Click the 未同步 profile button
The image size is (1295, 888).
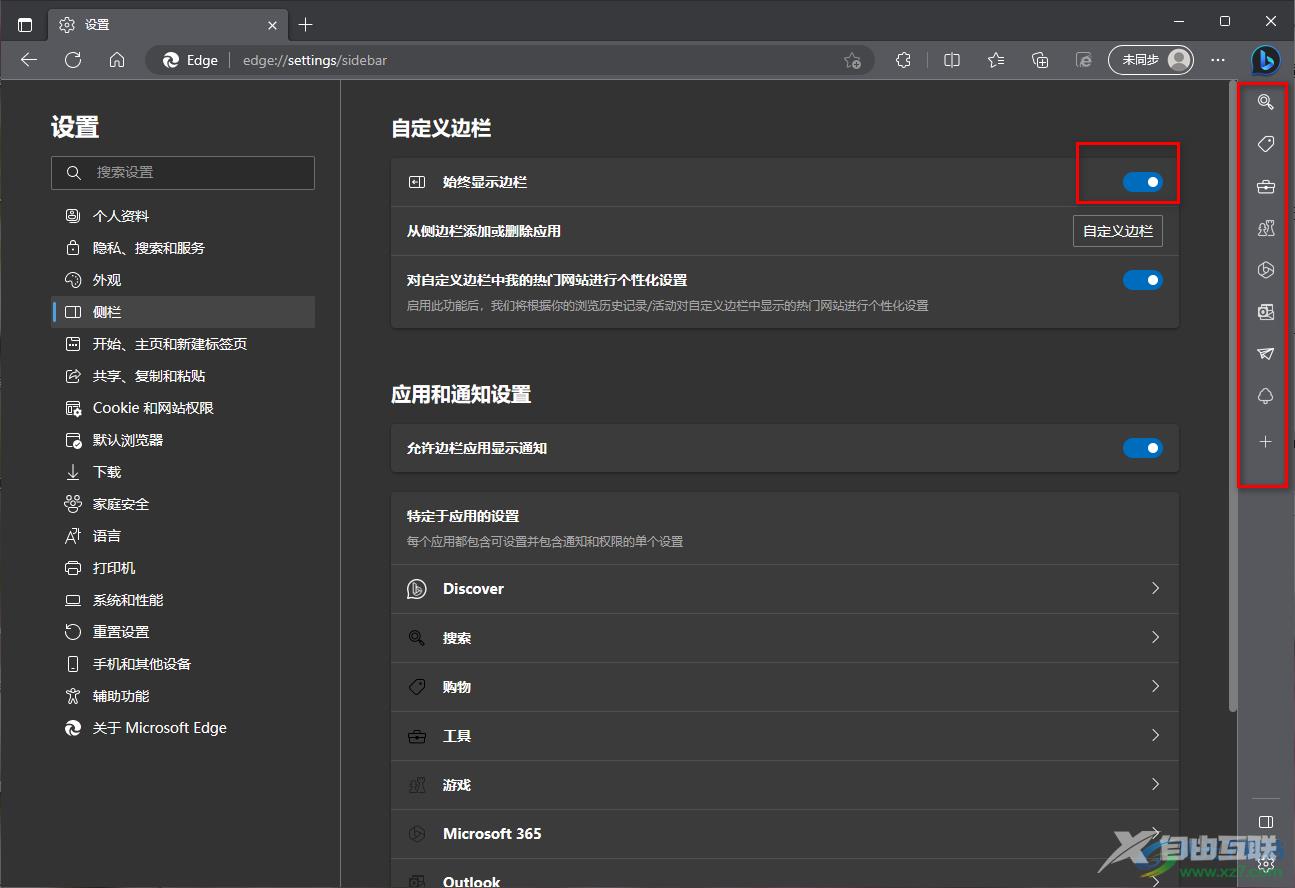click(x=1151, y=60)
